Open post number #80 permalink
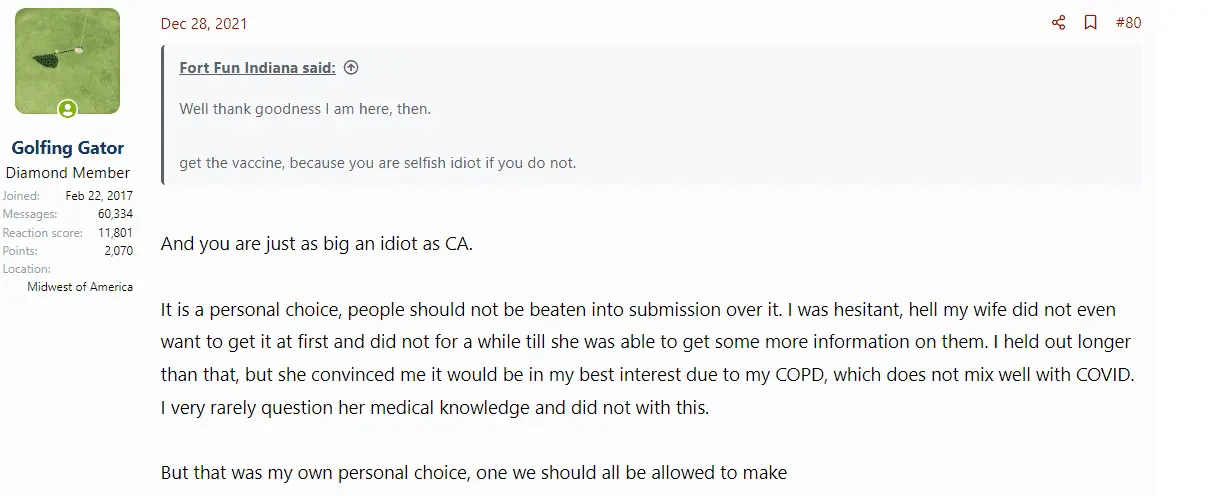Viewport: 1225px width, 496px height. pyautogui.click(x=1128, y=23)
